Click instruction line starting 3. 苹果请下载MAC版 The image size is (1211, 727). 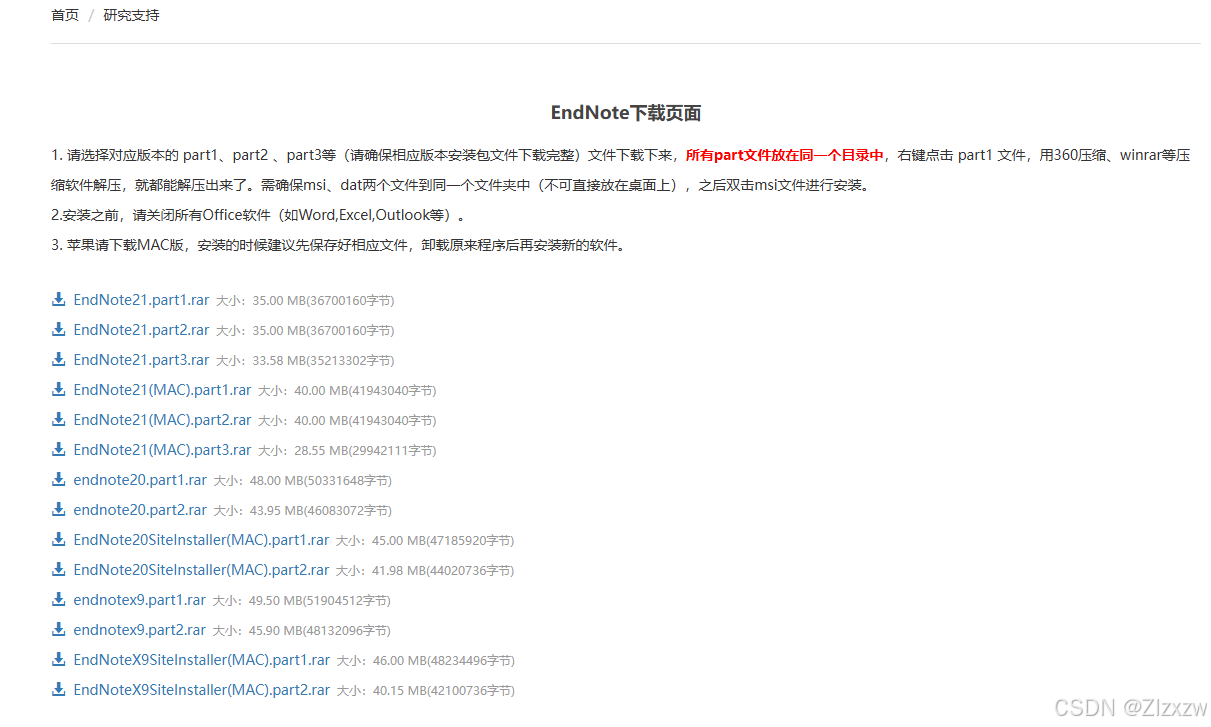click(338, 245)
